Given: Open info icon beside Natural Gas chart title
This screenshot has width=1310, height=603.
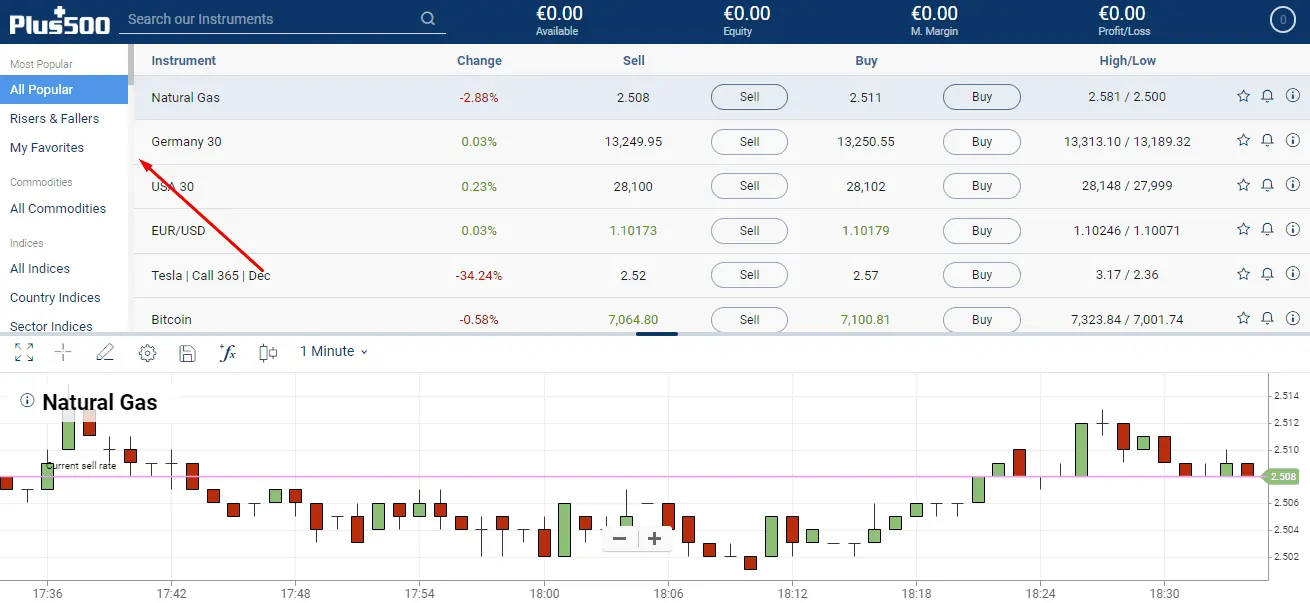Looking at the screenshot, I should pos(27,400).
